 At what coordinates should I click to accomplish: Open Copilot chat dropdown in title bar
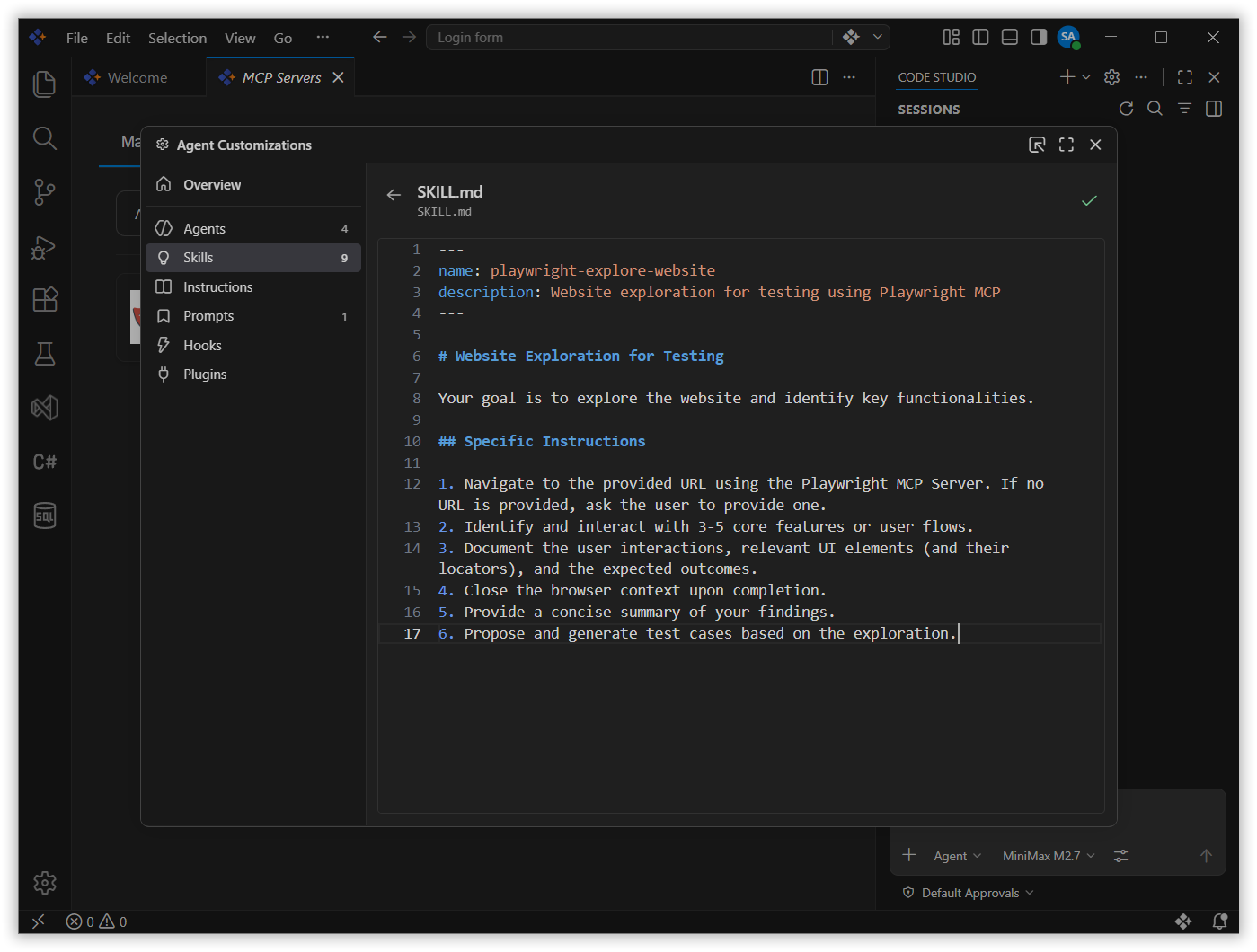(x=877, y=37)
